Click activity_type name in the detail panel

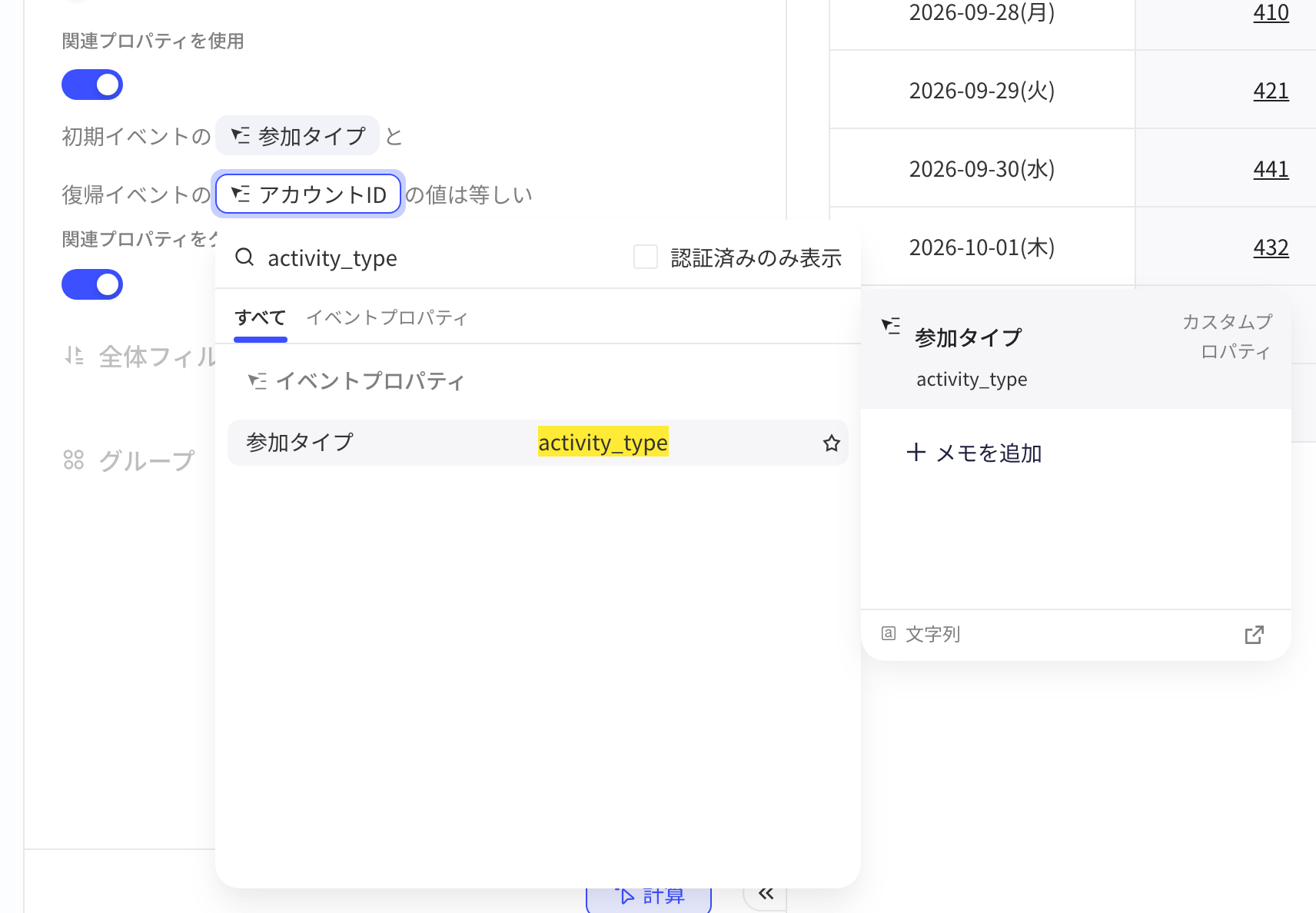point(972,379)
